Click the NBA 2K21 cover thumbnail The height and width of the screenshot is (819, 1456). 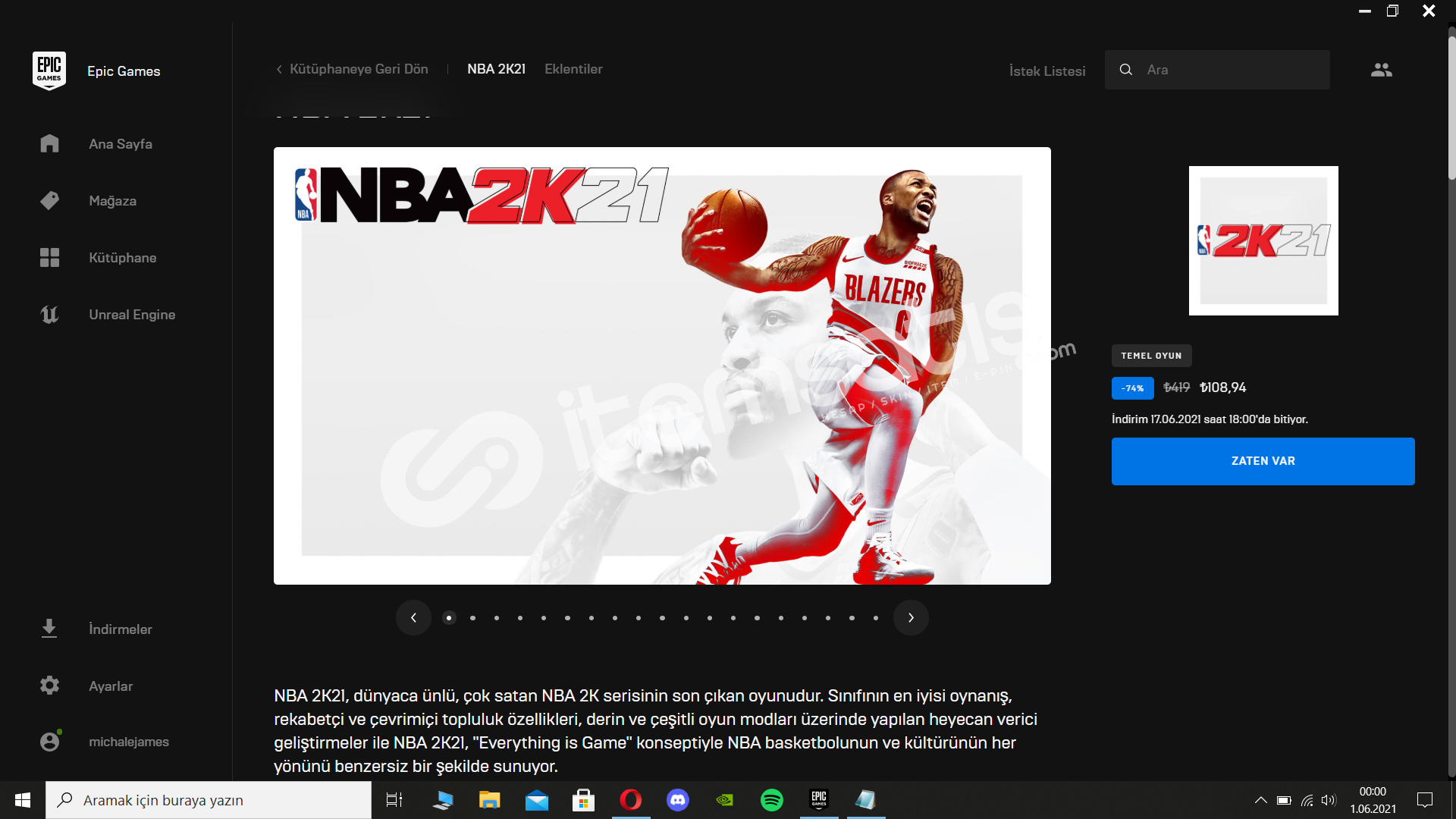(x=1263, y=240)
